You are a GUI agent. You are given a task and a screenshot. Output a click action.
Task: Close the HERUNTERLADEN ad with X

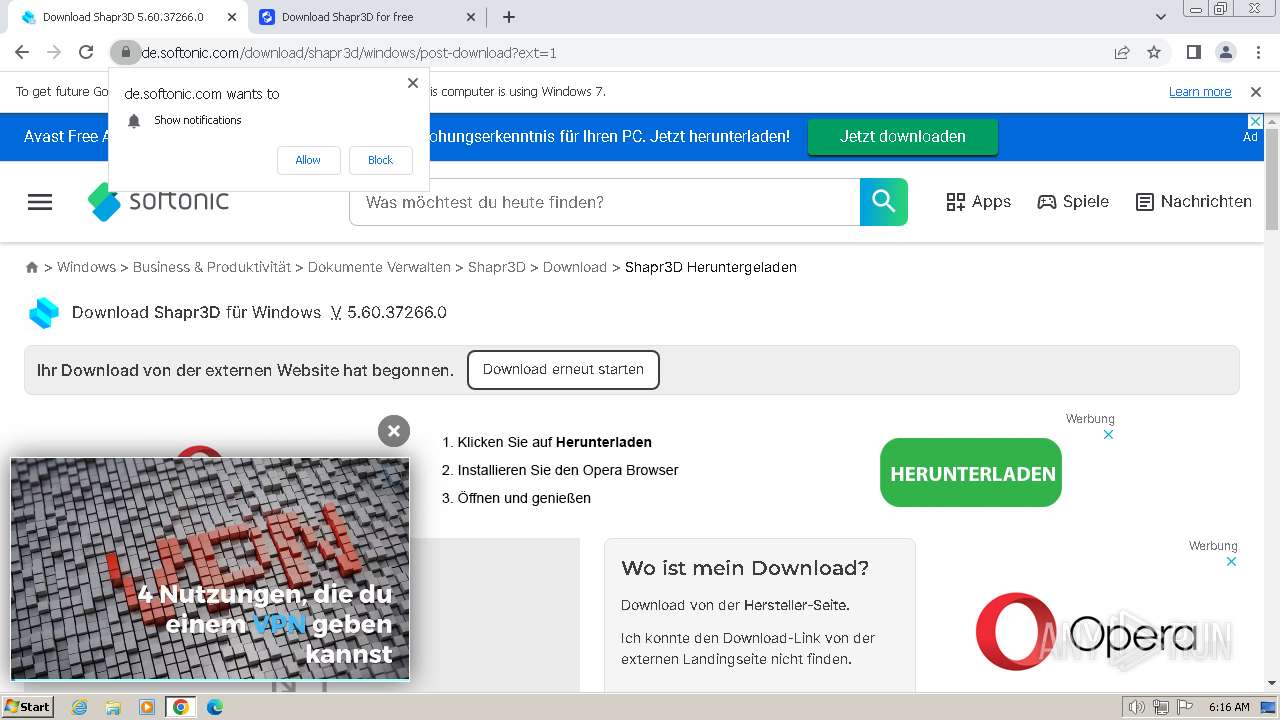(1108, 434)
